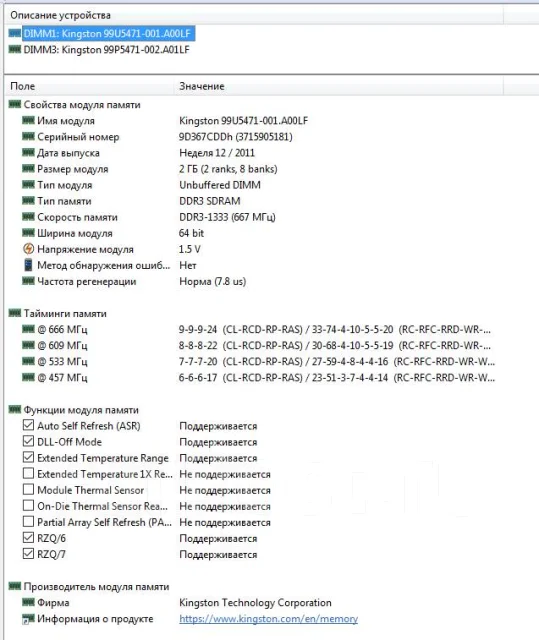Toggle the Extended Temperature 1X Re... checkbox
The width and height of the screenshot is (539, 640).
tap(28, 473)
